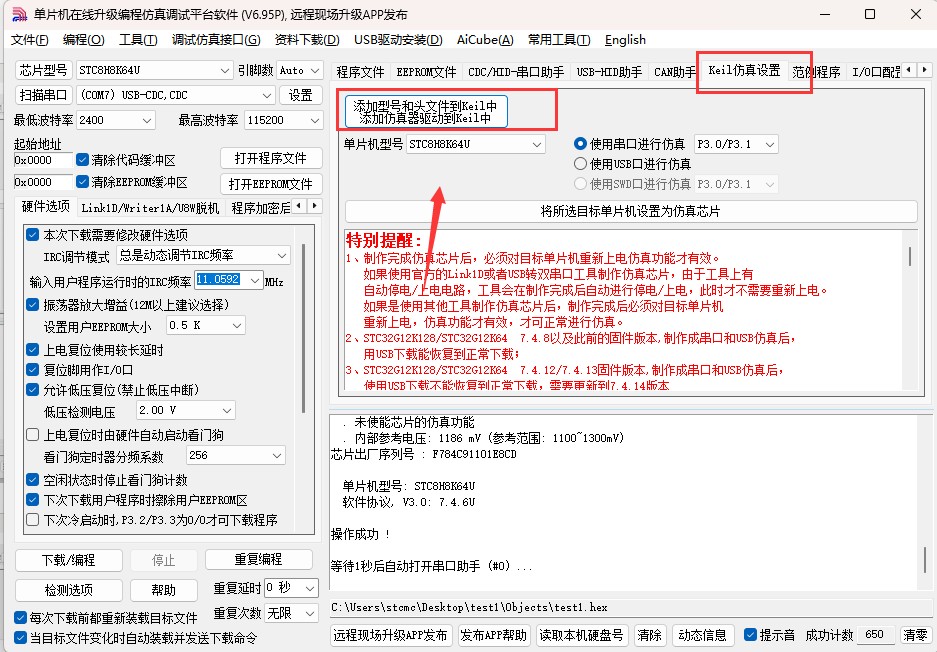Click 添加型号和头文件到Keil中 button
Image resolution: width=937 pixels, height=652 pixels.
[x=425, y=112]
